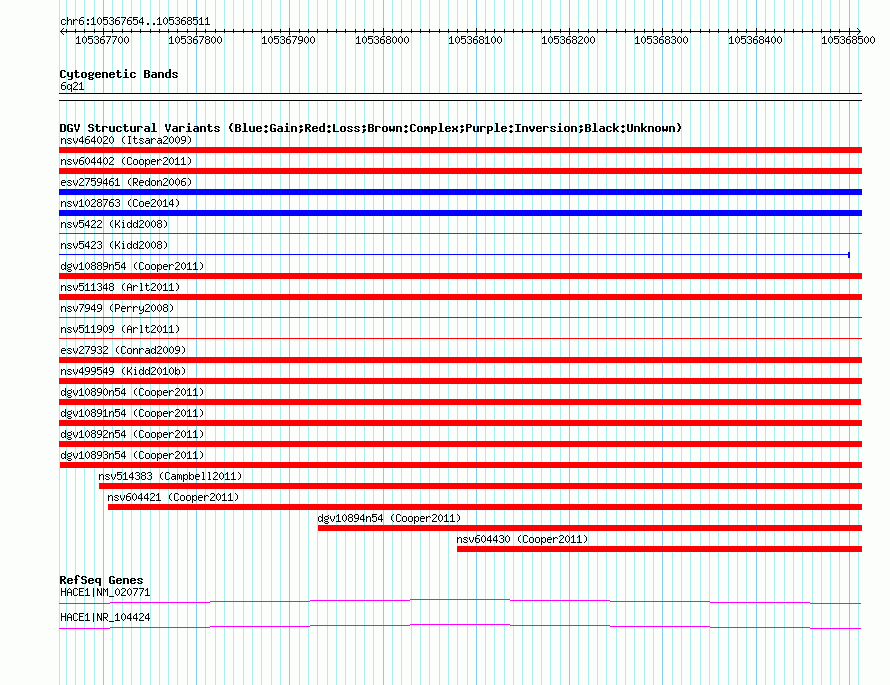Click the Cytogenetic Bands track title

[119, 74]
